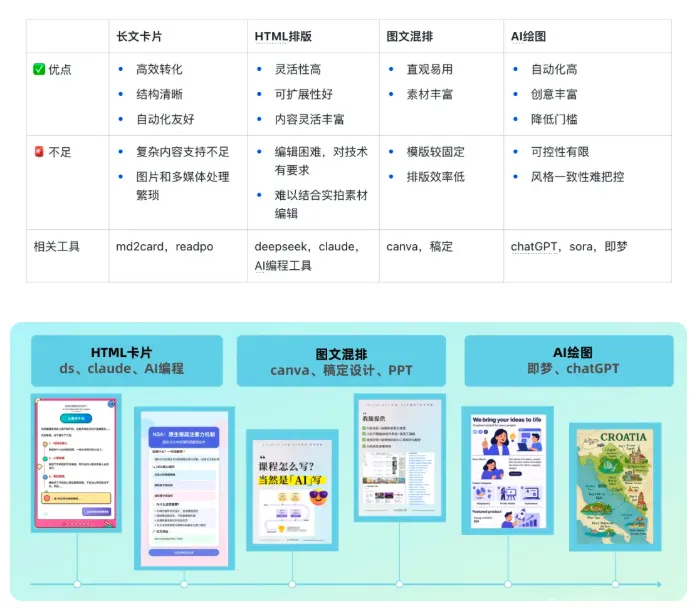The width and height of the screenshot is (692, 608).
Task: Click the timeline dot under the green checklist card
Action: (399, 584)
